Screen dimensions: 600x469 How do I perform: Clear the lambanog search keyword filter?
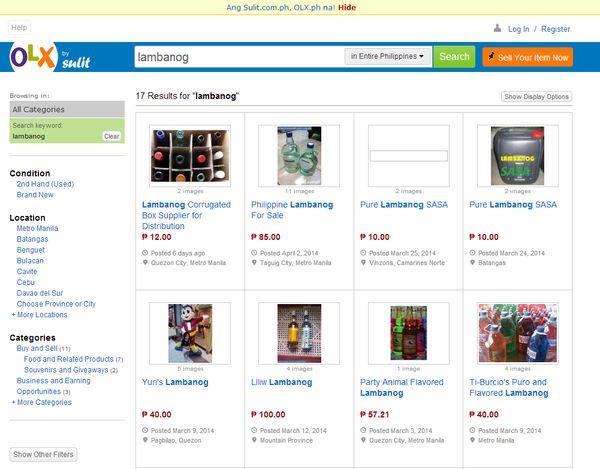[x=111, y=136]
